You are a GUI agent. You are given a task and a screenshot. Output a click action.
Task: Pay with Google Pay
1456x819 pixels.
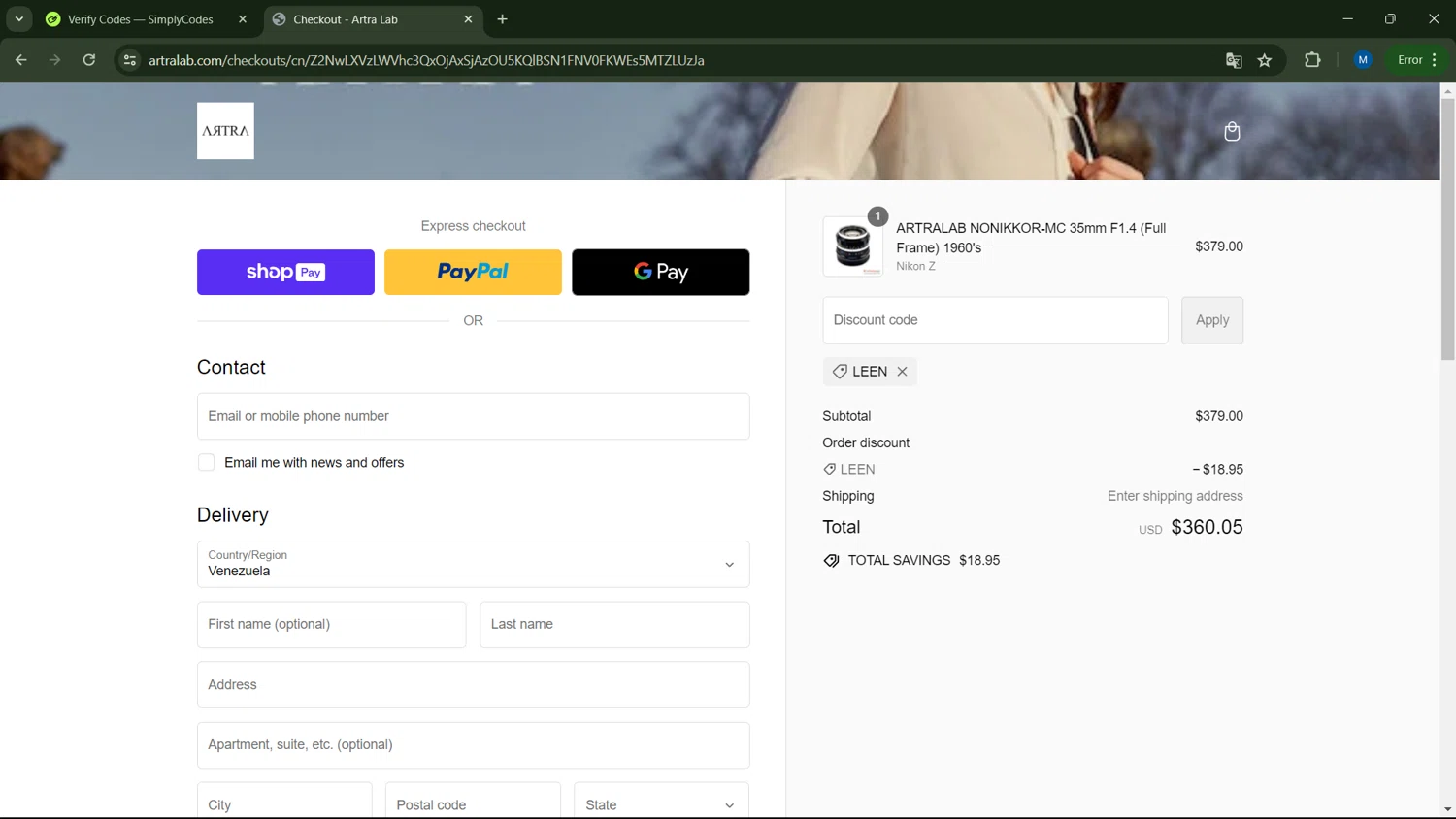click(x=660, y=272)
